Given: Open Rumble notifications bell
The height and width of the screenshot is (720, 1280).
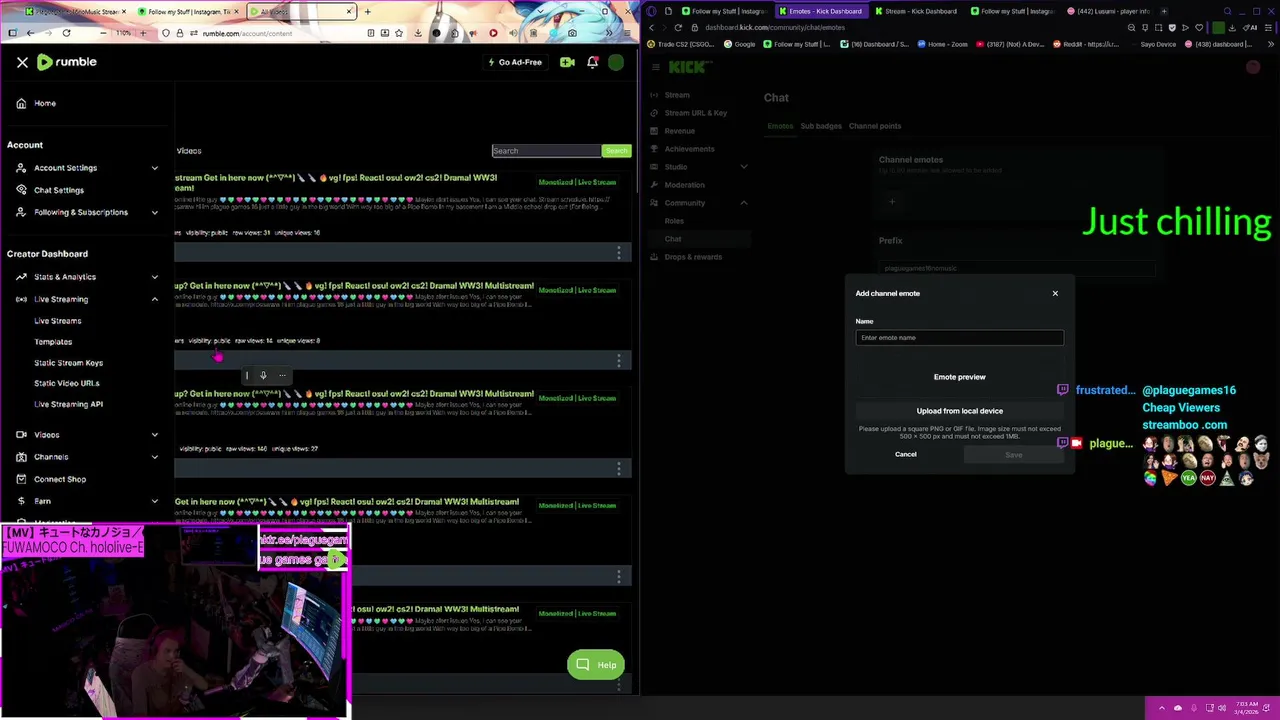Looking at the screenshot, I should 592,62.
